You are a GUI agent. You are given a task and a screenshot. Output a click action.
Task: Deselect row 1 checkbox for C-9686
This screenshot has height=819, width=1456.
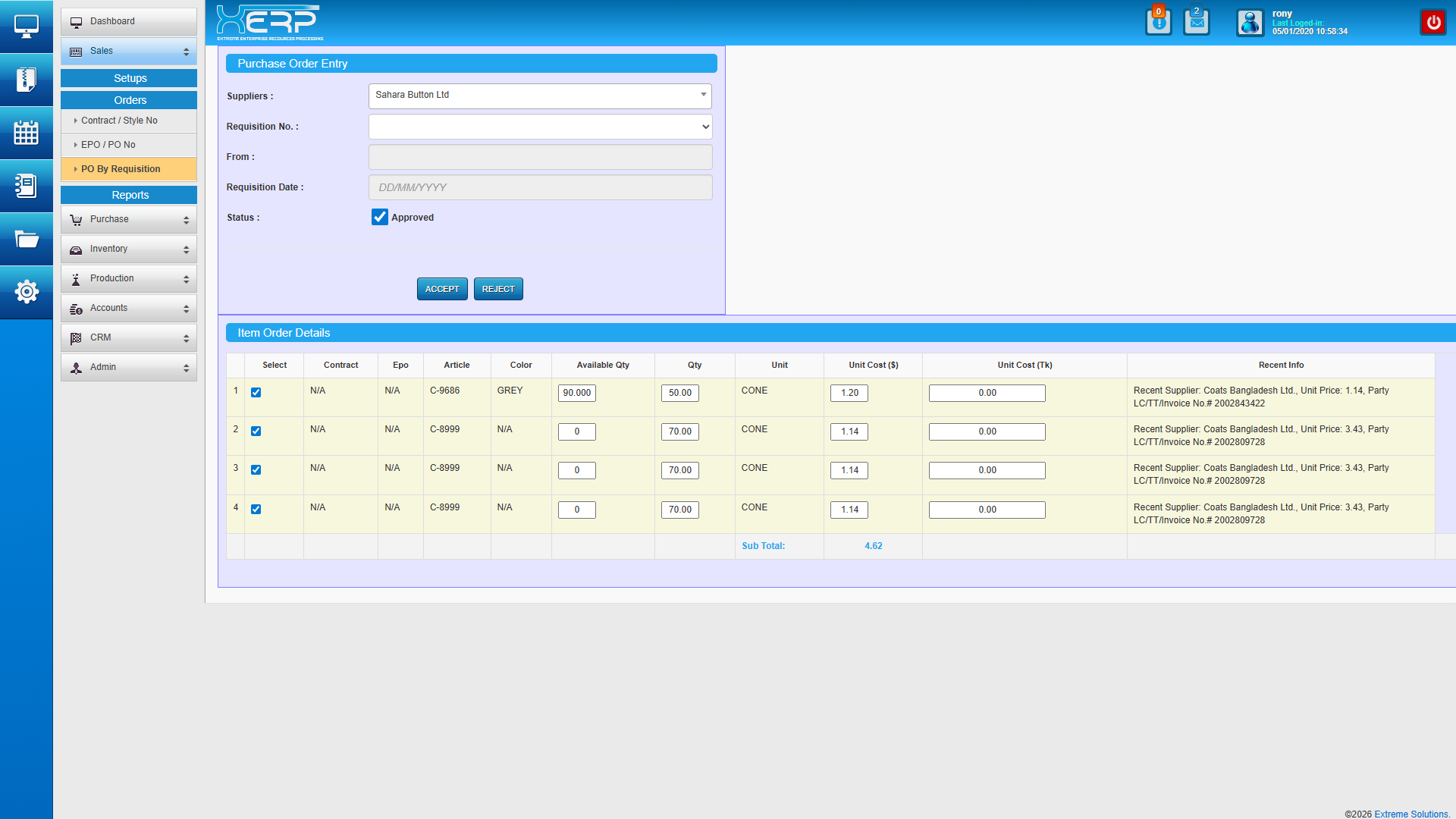[256, 393]
